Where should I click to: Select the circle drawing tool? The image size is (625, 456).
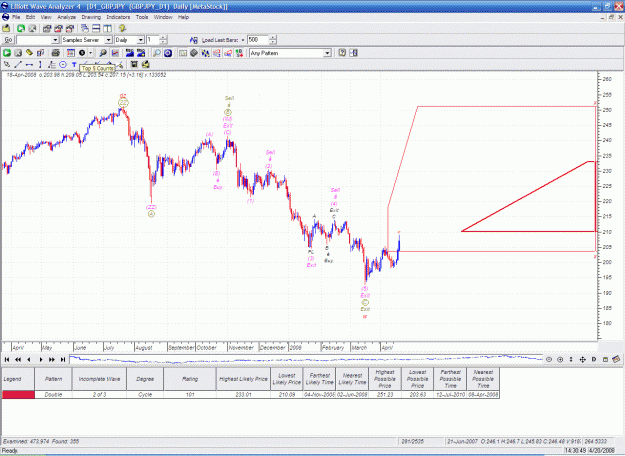tap(63, 65)
